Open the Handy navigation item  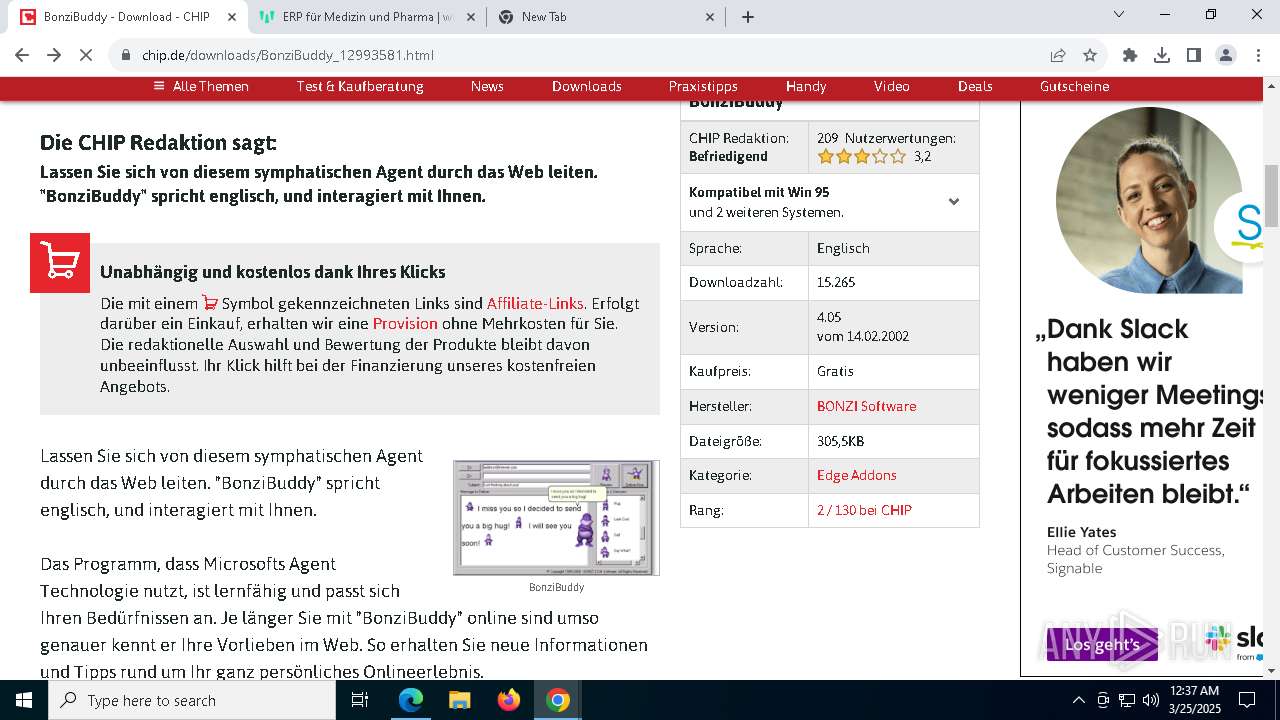[806, 86]
